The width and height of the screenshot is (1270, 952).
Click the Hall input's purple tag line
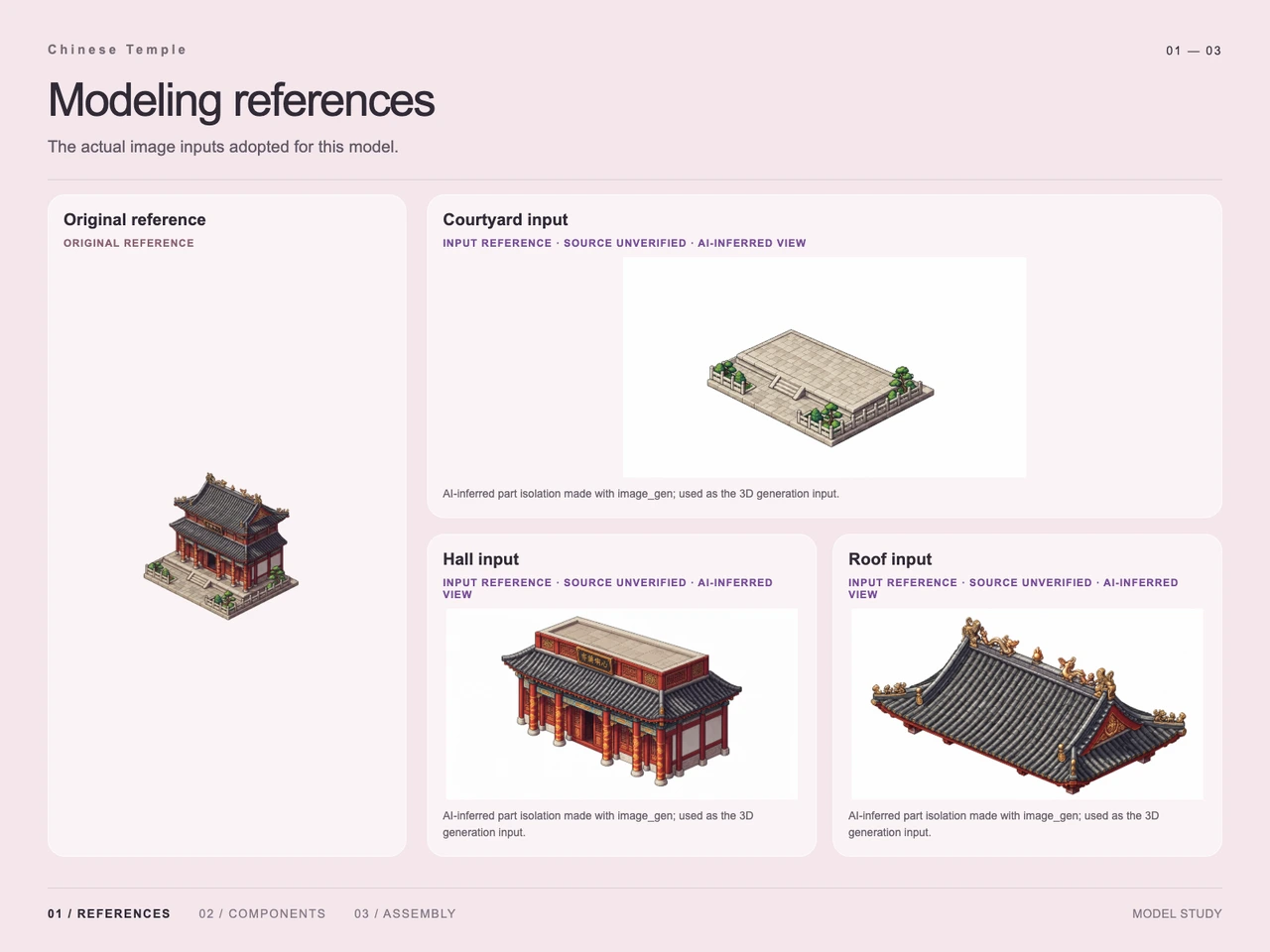pyautogui.click(x=607, y=588)
